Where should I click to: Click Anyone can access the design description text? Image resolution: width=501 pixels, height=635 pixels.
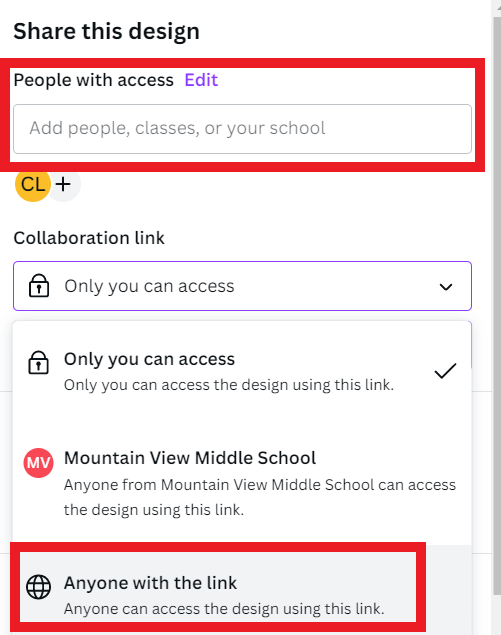(x=224, y=608)
